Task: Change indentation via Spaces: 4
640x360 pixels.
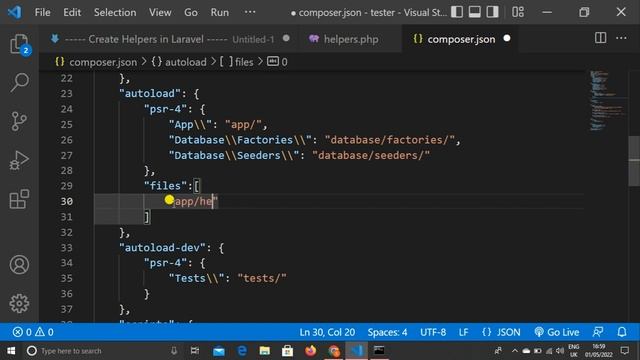Action: coord(387,332)
